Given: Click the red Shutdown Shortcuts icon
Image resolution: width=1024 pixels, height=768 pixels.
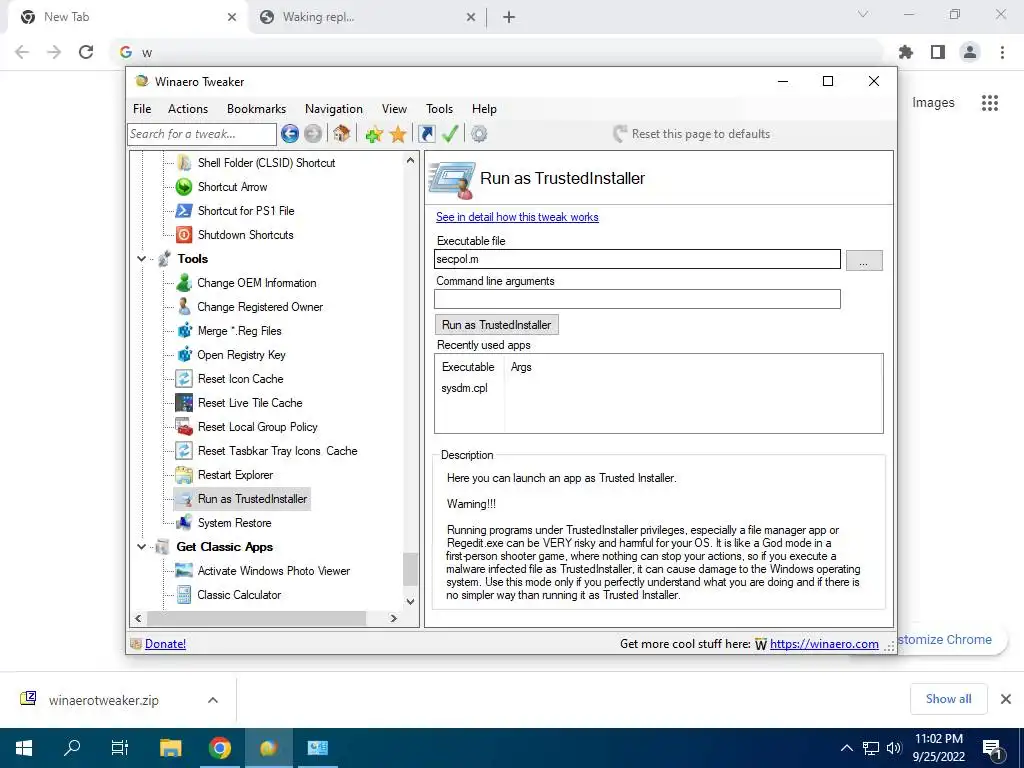Looking at the screenshot, I should (x=184, y=234).
